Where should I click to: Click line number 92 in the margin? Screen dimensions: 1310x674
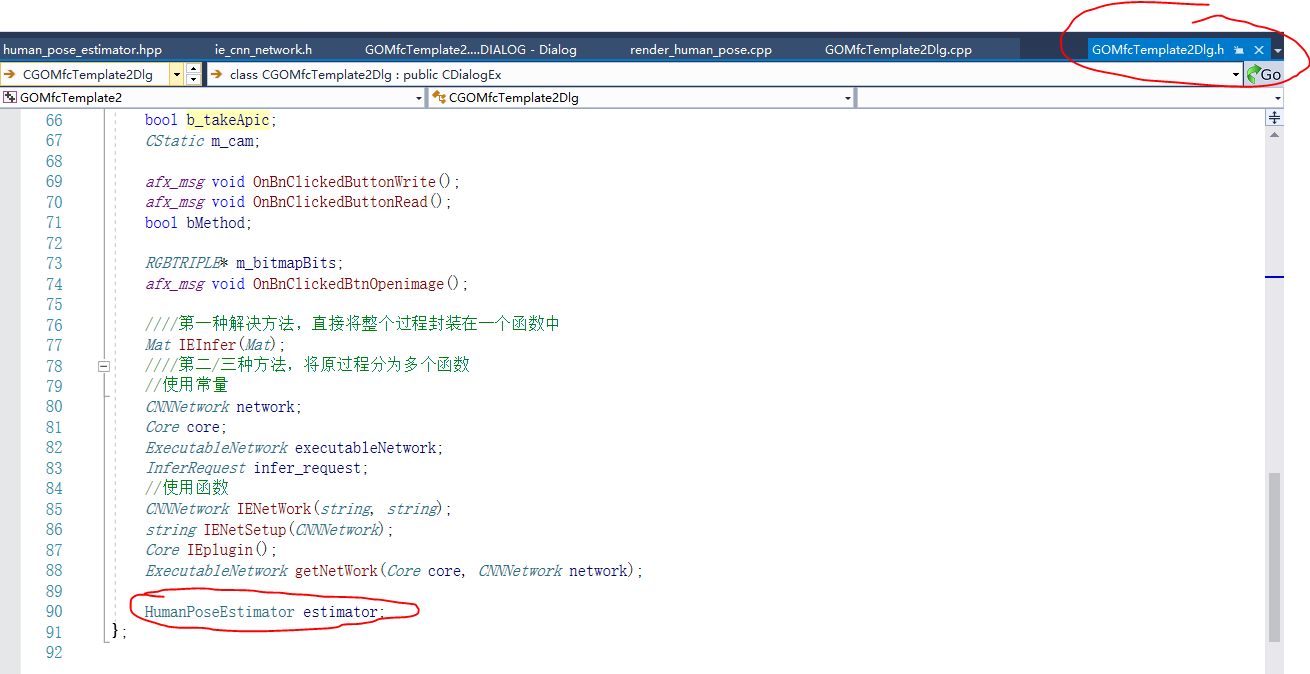[53, 653]
